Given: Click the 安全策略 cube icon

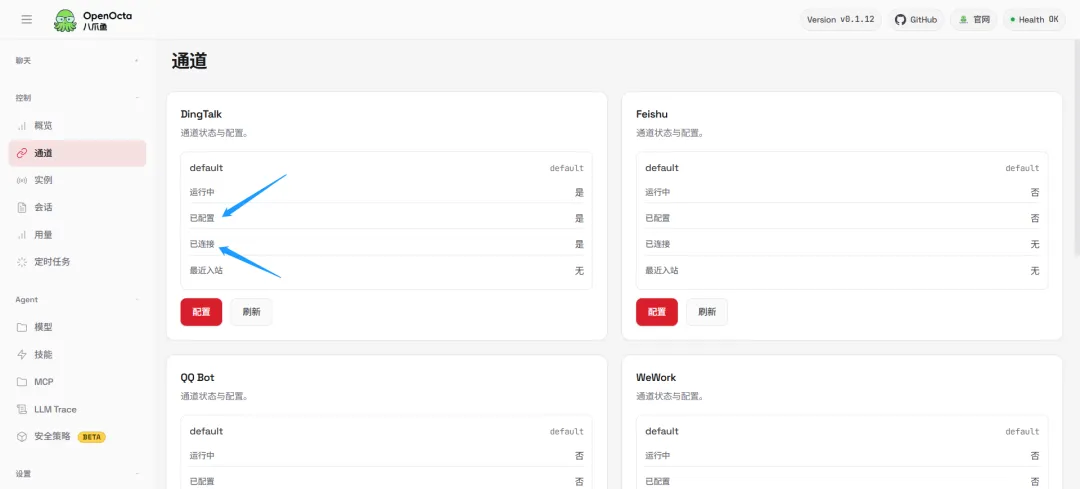Looking at the screenshot, I should pos(22,437).
